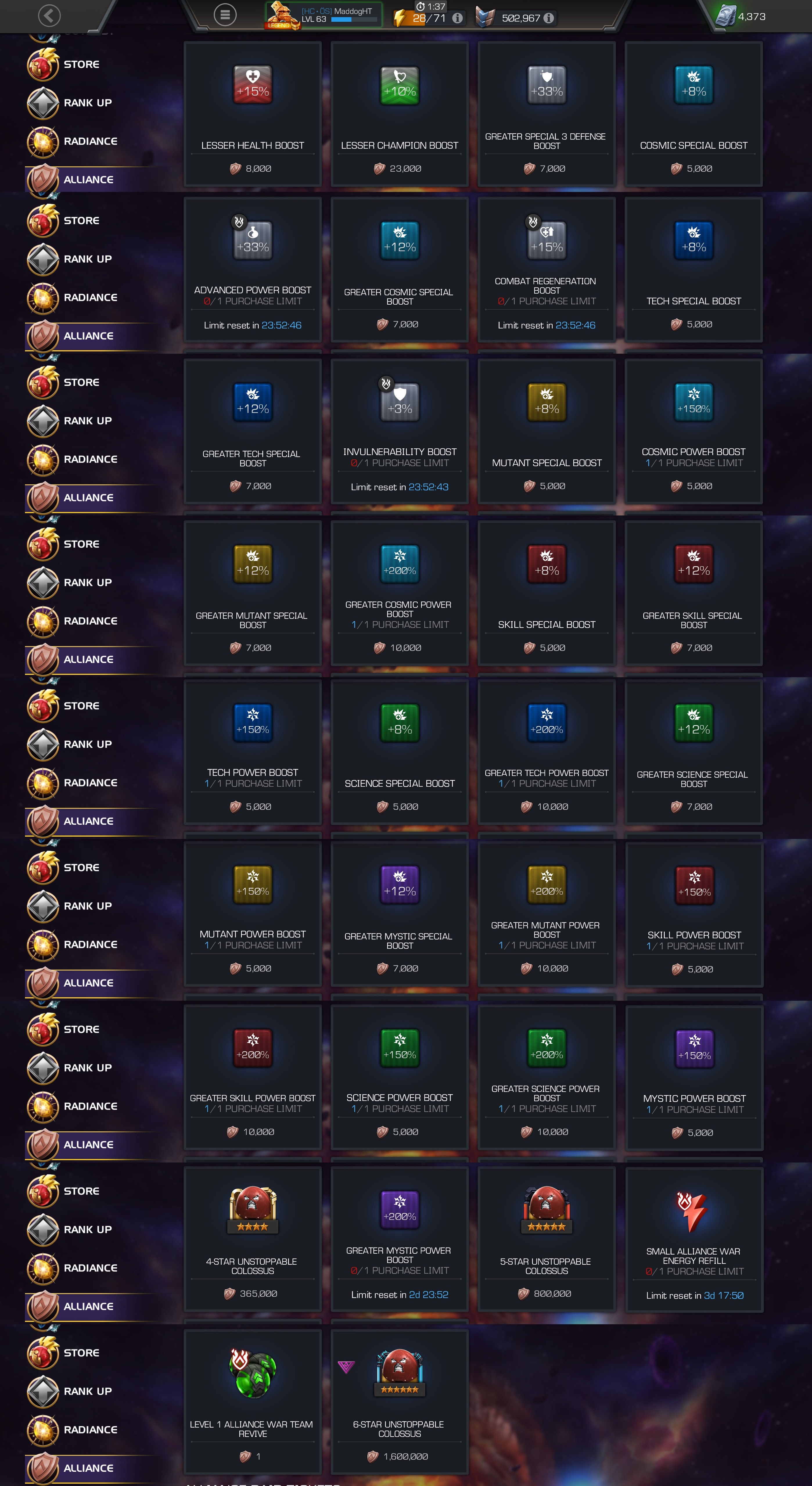Tap the back arrow icon
This screenshot has height=1486, width=812.
[x=49, y=16]
